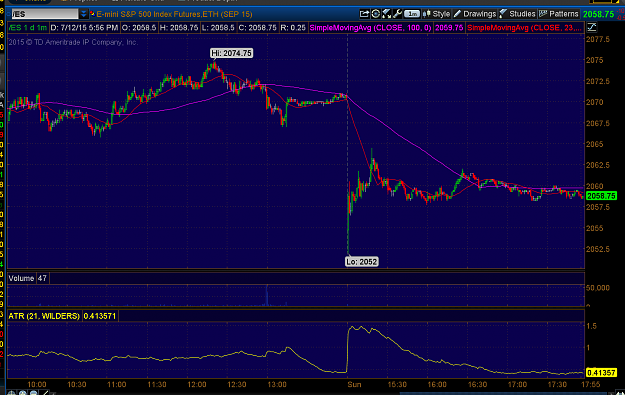Click the quick study flask icon
The image size is (625, 395).
(x=386, y=14)
